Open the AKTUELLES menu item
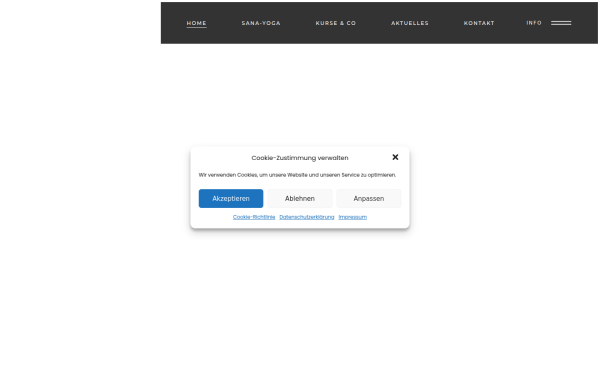This screenshot has width=600, height=375. (409, 23)
